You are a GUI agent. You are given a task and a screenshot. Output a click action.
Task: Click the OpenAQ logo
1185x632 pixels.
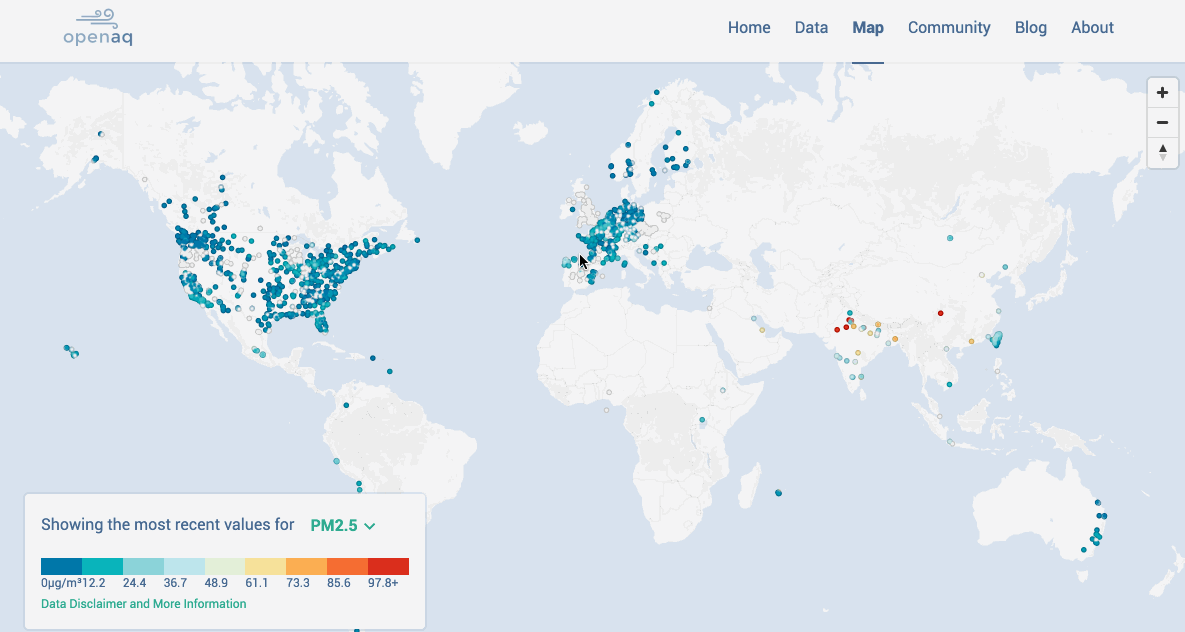(97, 28)
